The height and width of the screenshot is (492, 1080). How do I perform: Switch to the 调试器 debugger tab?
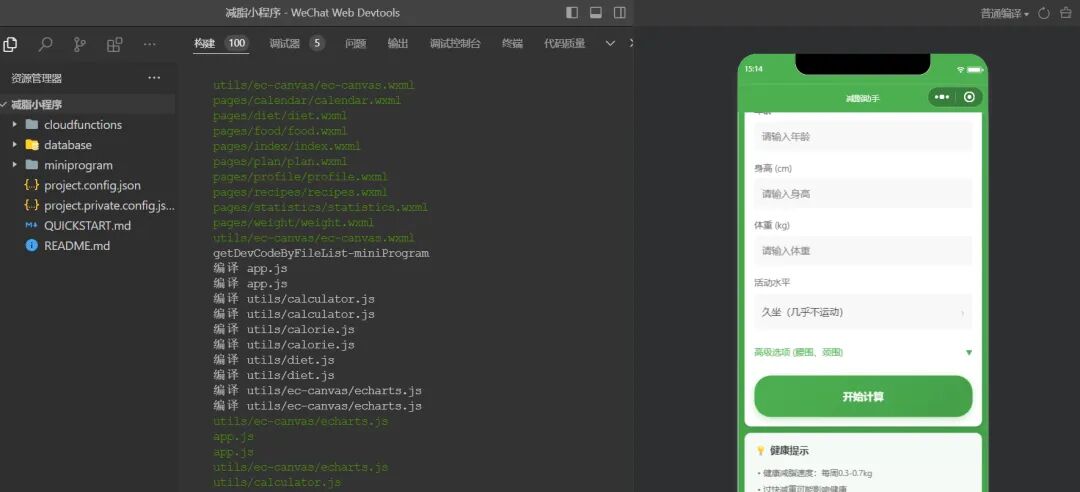click(284, 43)
